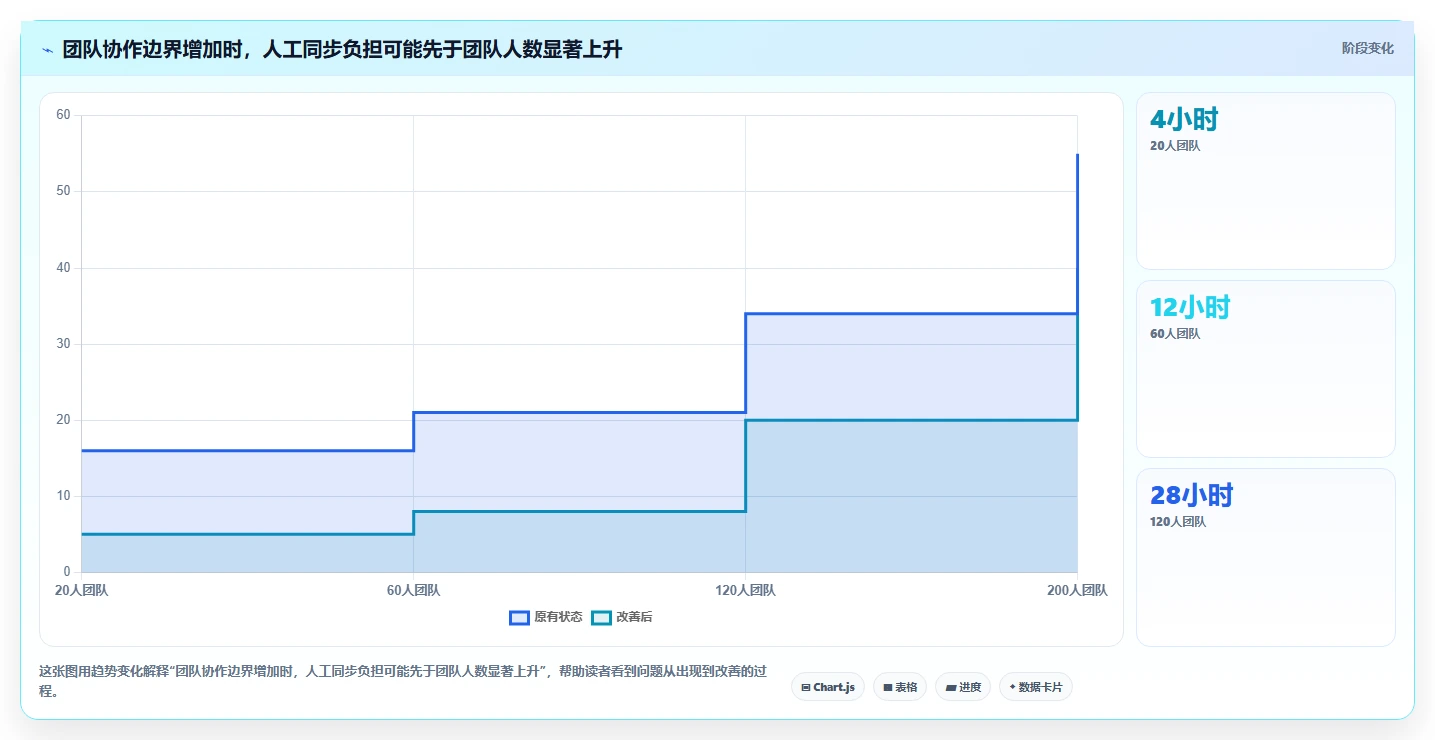Click the y-axis value 10
The width and height of the screenshot is (1435, 740).
[63, 496]
